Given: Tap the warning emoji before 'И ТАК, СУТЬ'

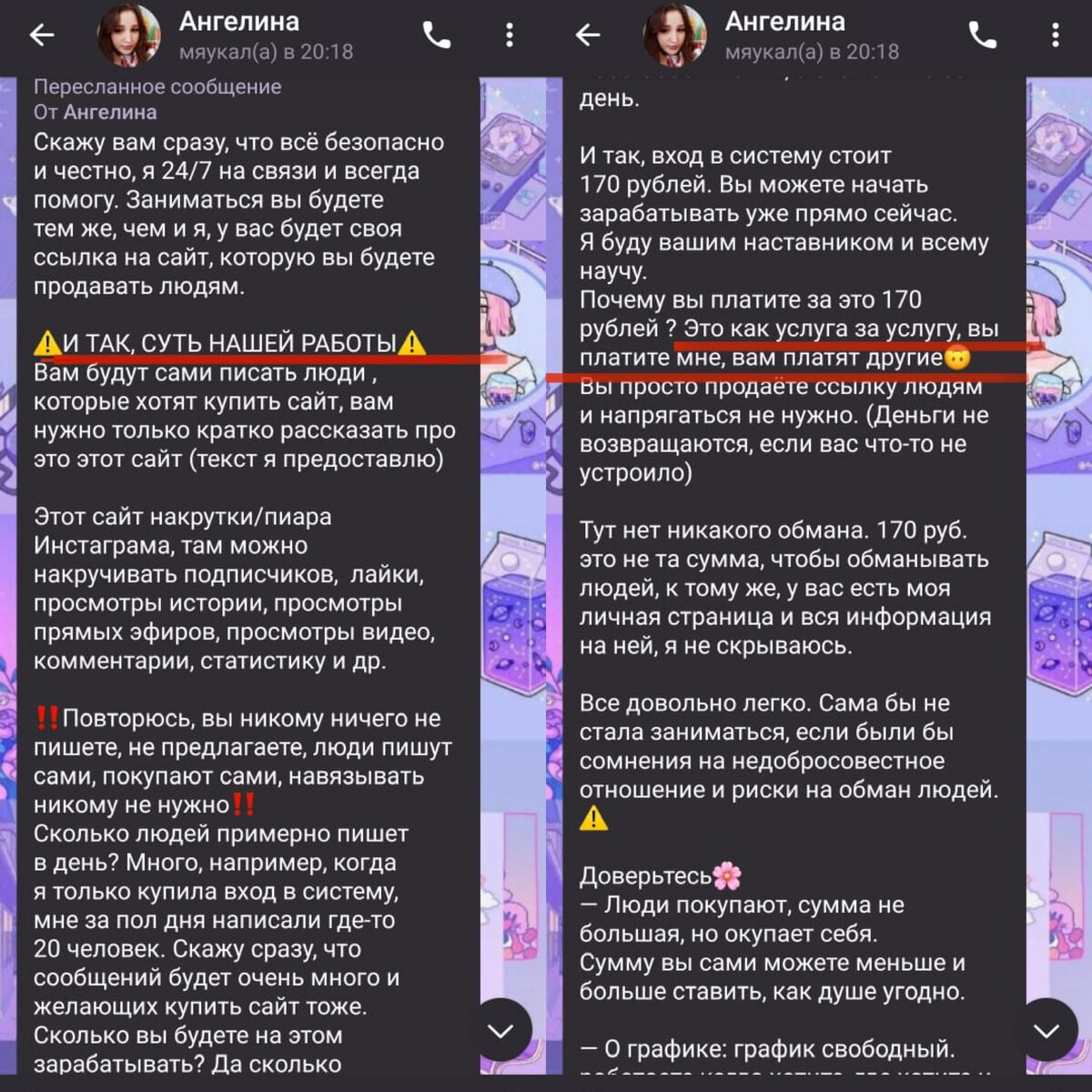Looking at the screenshot, I should coord(47,344).
